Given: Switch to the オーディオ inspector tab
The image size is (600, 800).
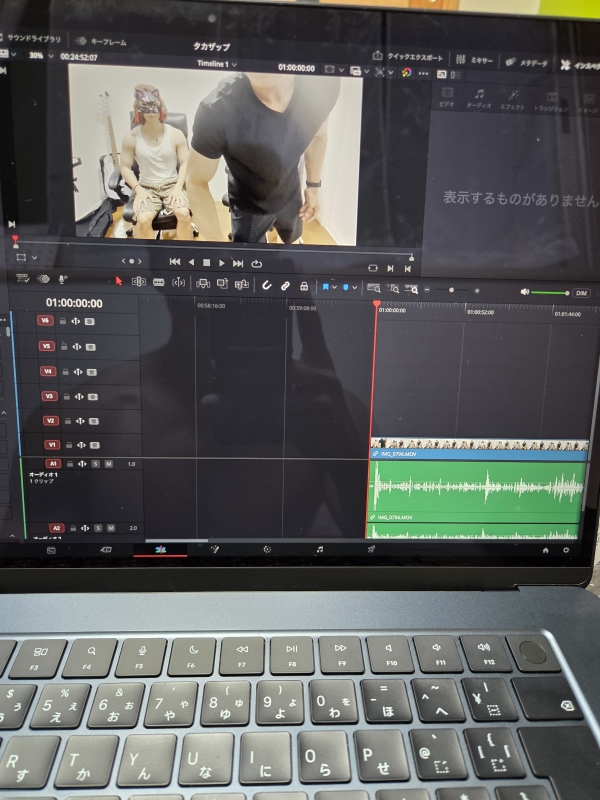Looking at the screenshot, I should coord(479,98).
